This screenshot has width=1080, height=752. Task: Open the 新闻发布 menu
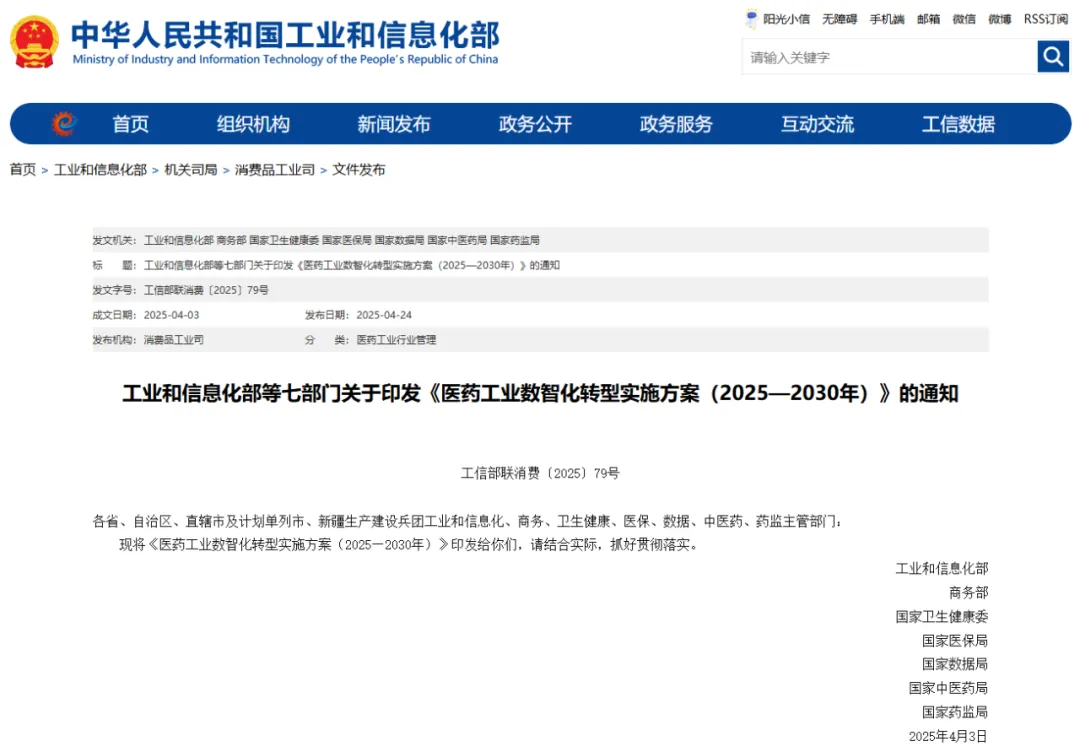tap(394, 124)
